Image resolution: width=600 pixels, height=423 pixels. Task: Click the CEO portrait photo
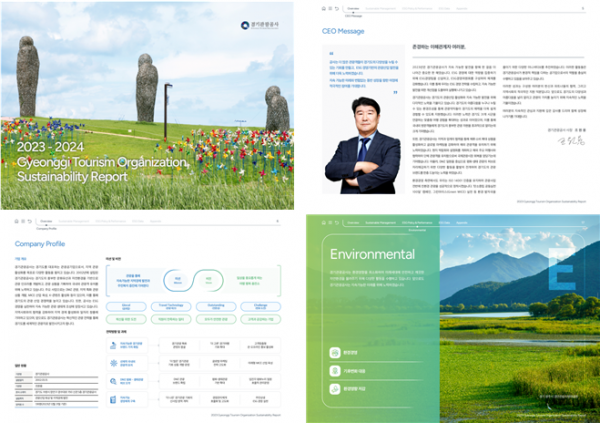pyautogui.click(x=363, y=145)
